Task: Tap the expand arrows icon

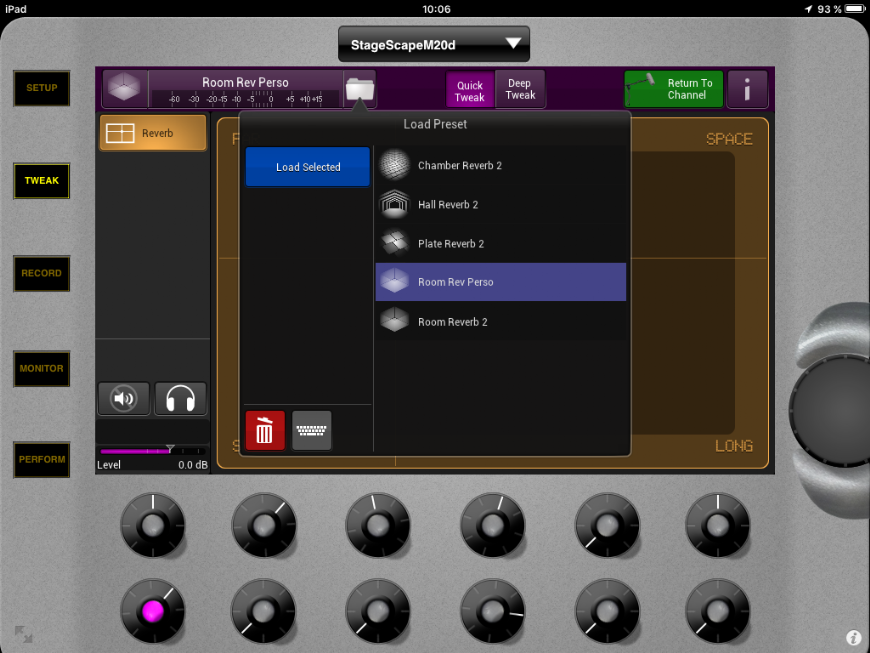Action: tap(23, 634)
